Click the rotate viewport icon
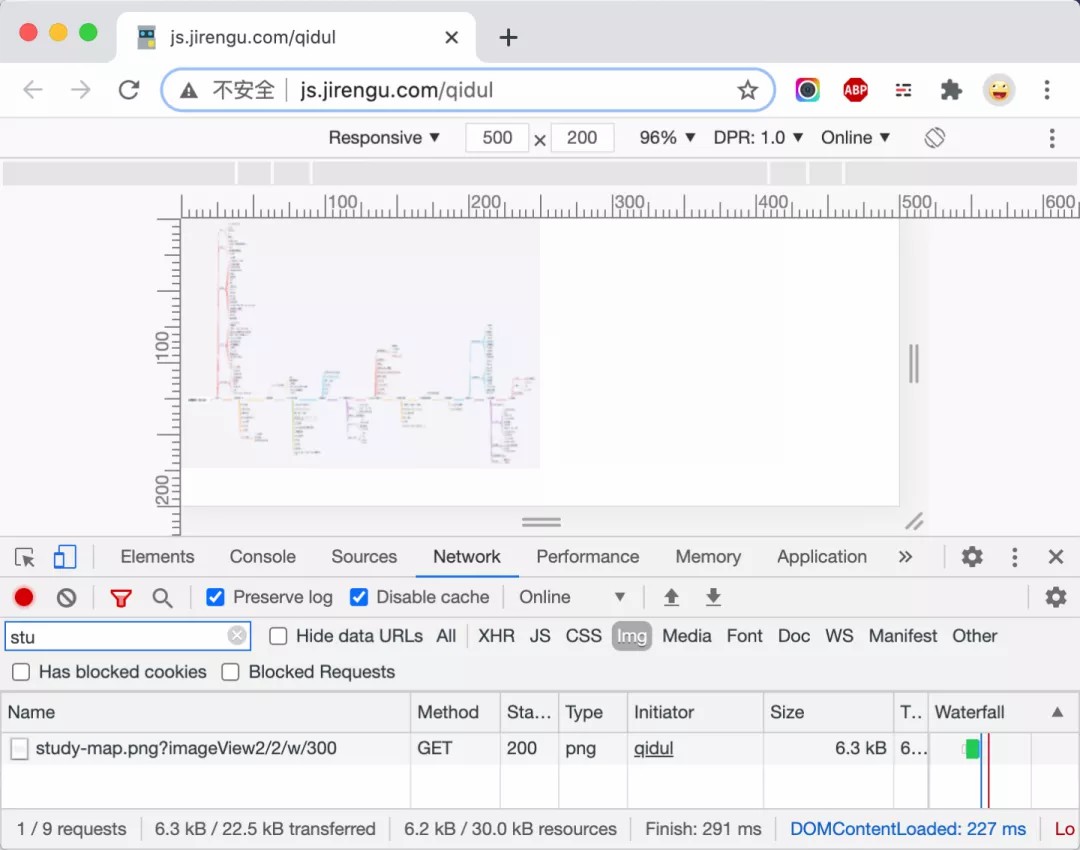This screenshot has width=1080, height=850. coord(934,138)
